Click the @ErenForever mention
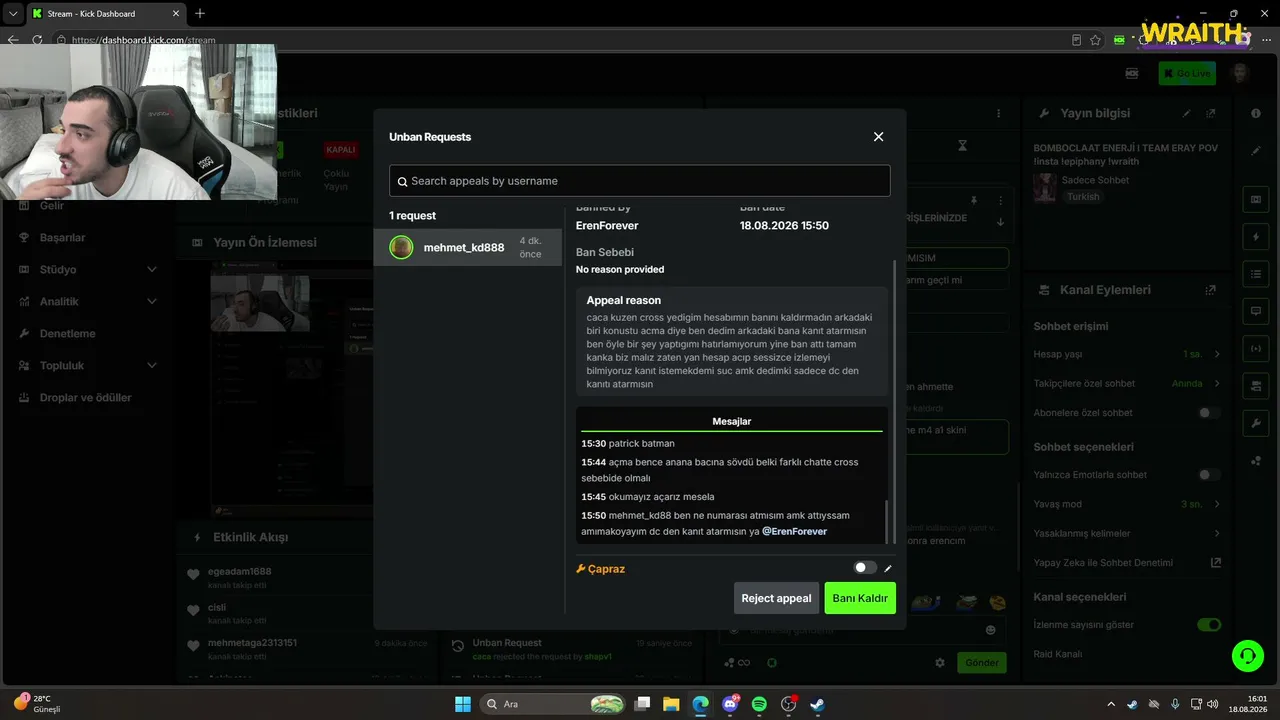This screenshot has height=720, width=1280. [x=795, y=531]
